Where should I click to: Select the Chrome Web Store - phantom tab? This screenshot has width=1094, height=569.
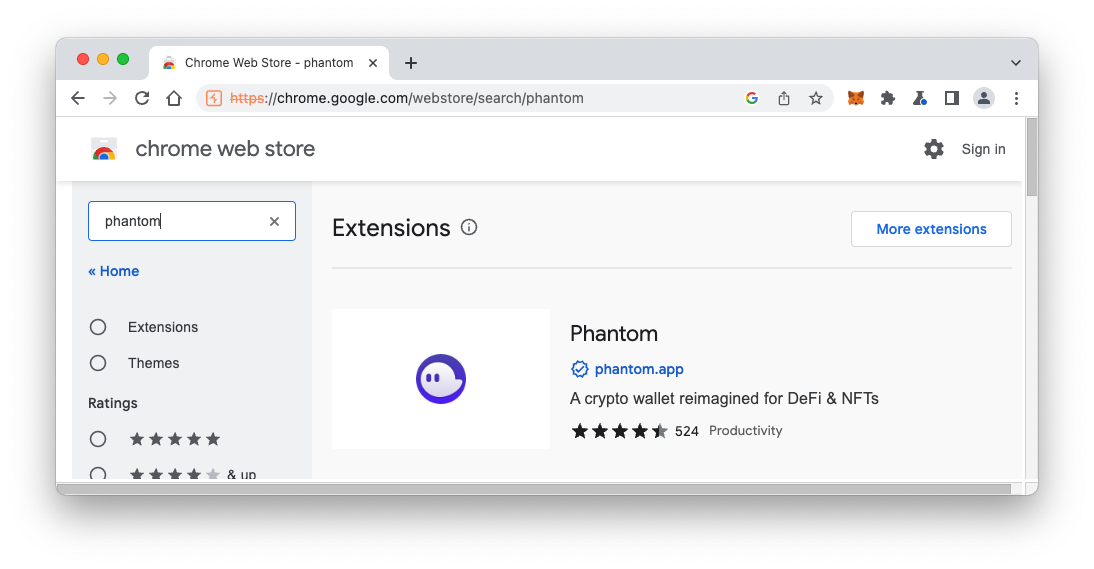point(269,63)
